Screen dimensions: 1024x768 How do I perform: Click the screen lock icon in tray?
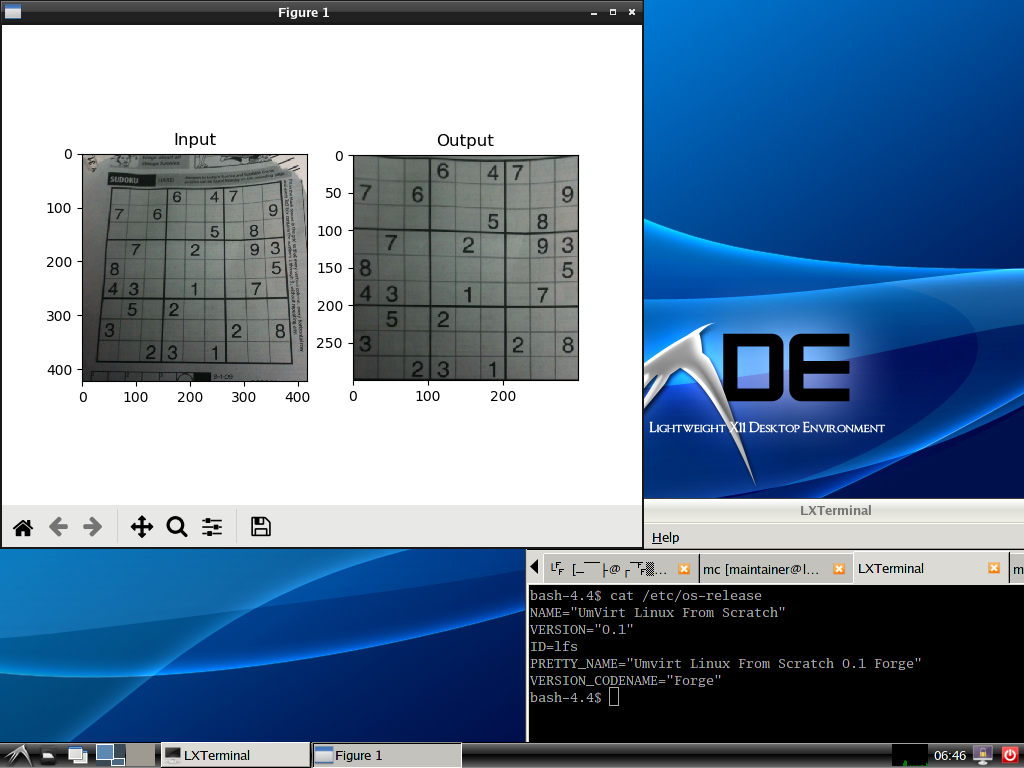pyautogui.click(x=983, y=755)
